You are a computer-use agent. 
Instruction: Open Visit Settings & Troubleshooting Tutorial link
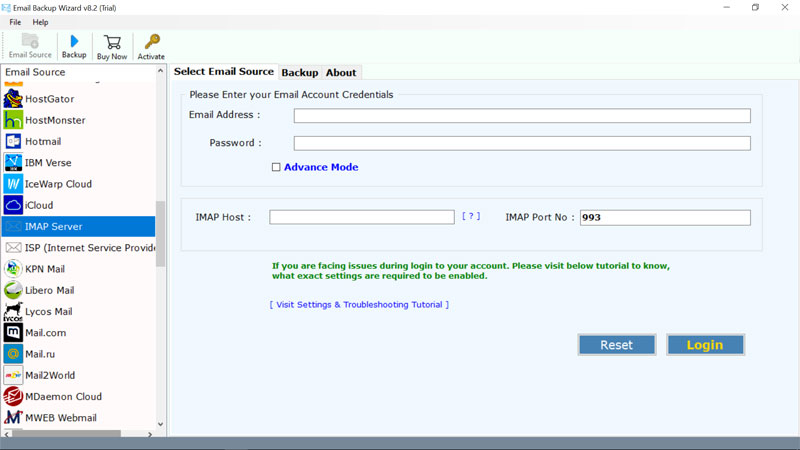pos(359,305)
